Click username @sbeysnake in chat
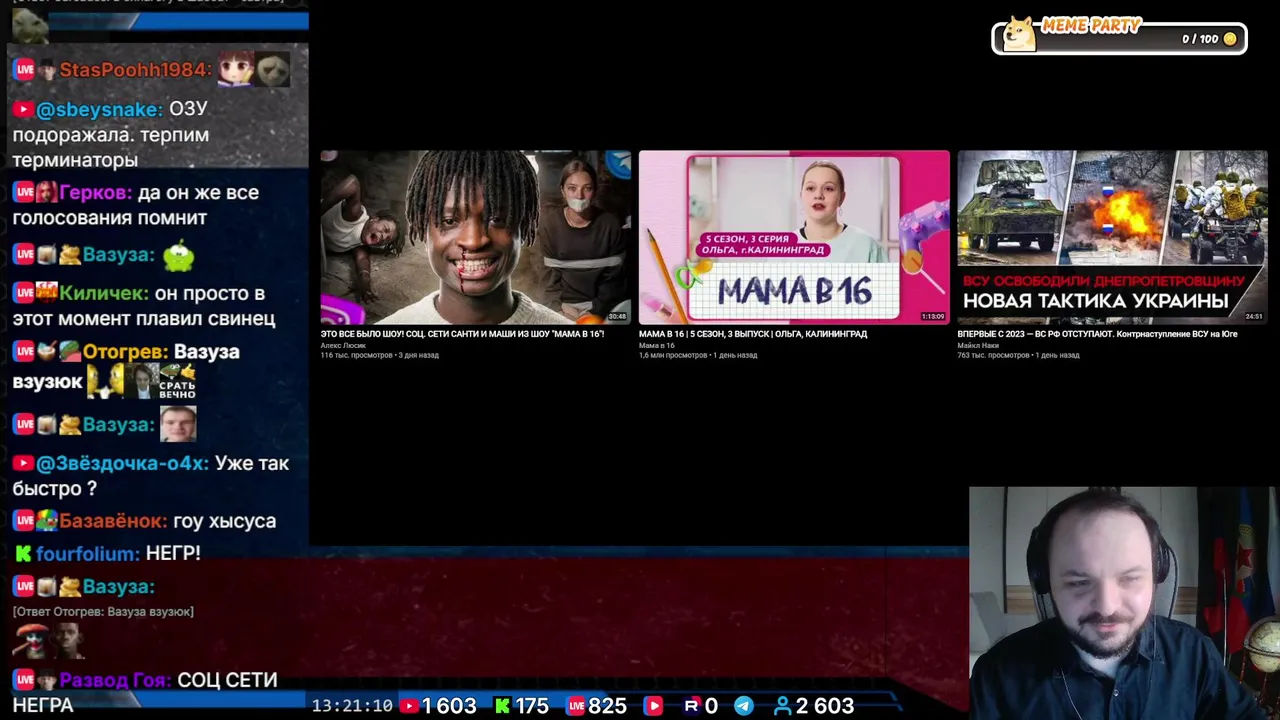This screenshot has height=720, width=1280. point(99,109)
